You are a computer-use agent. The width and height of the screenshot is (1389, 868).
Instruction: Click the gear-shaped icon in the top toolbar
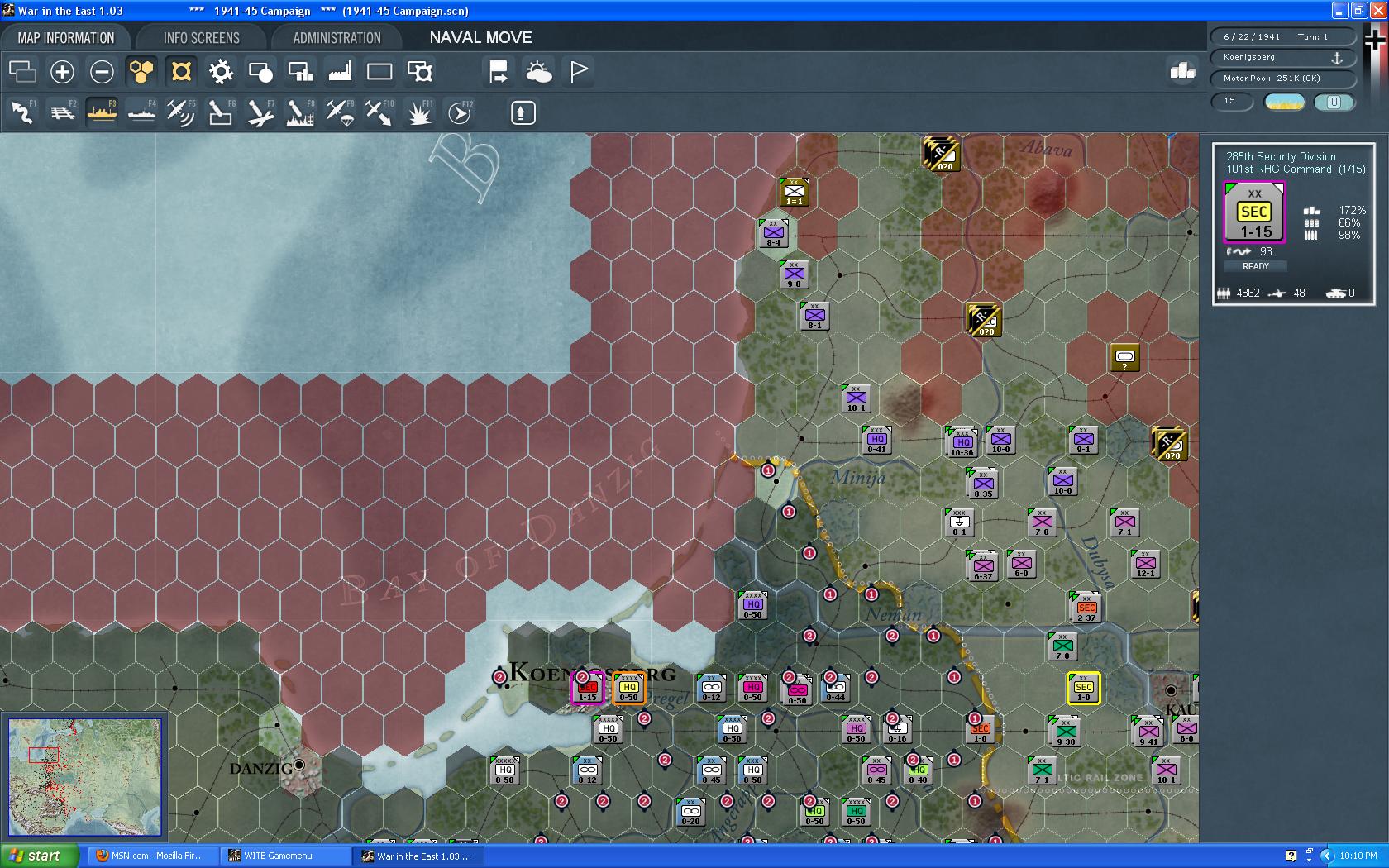click(221, 72)
